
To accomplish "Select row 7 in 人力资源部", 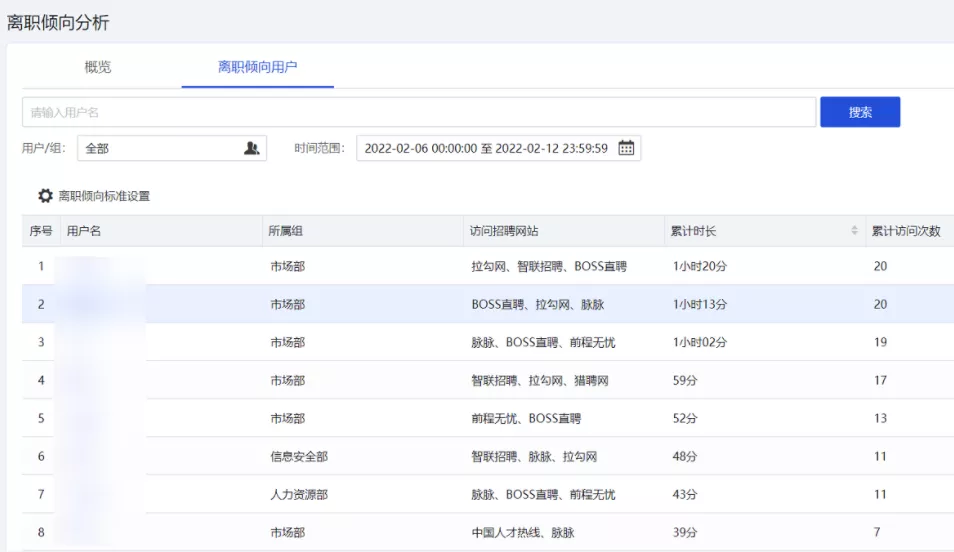I will (487, 494).
